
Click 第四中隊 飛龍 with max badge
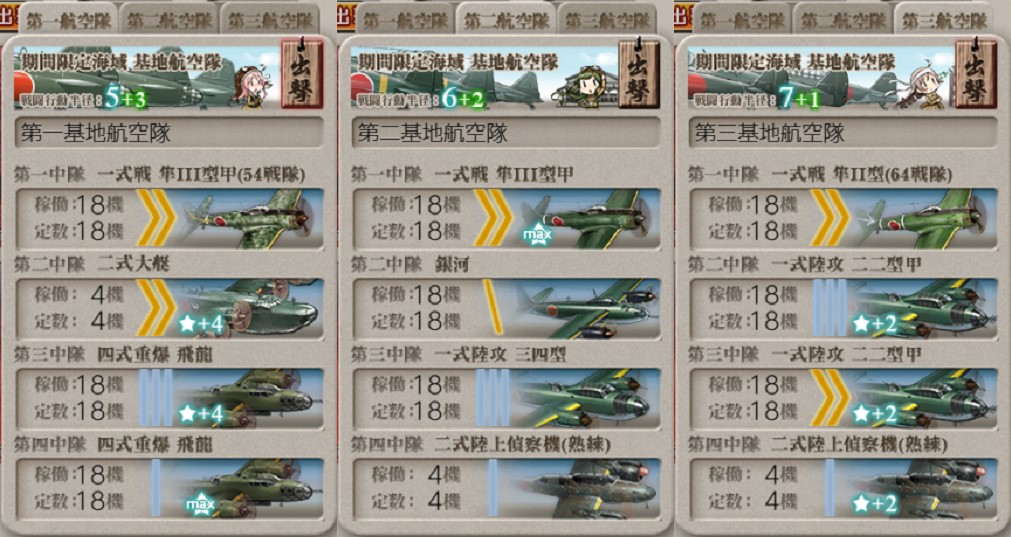pyautogui.click(x=169, y=489)
